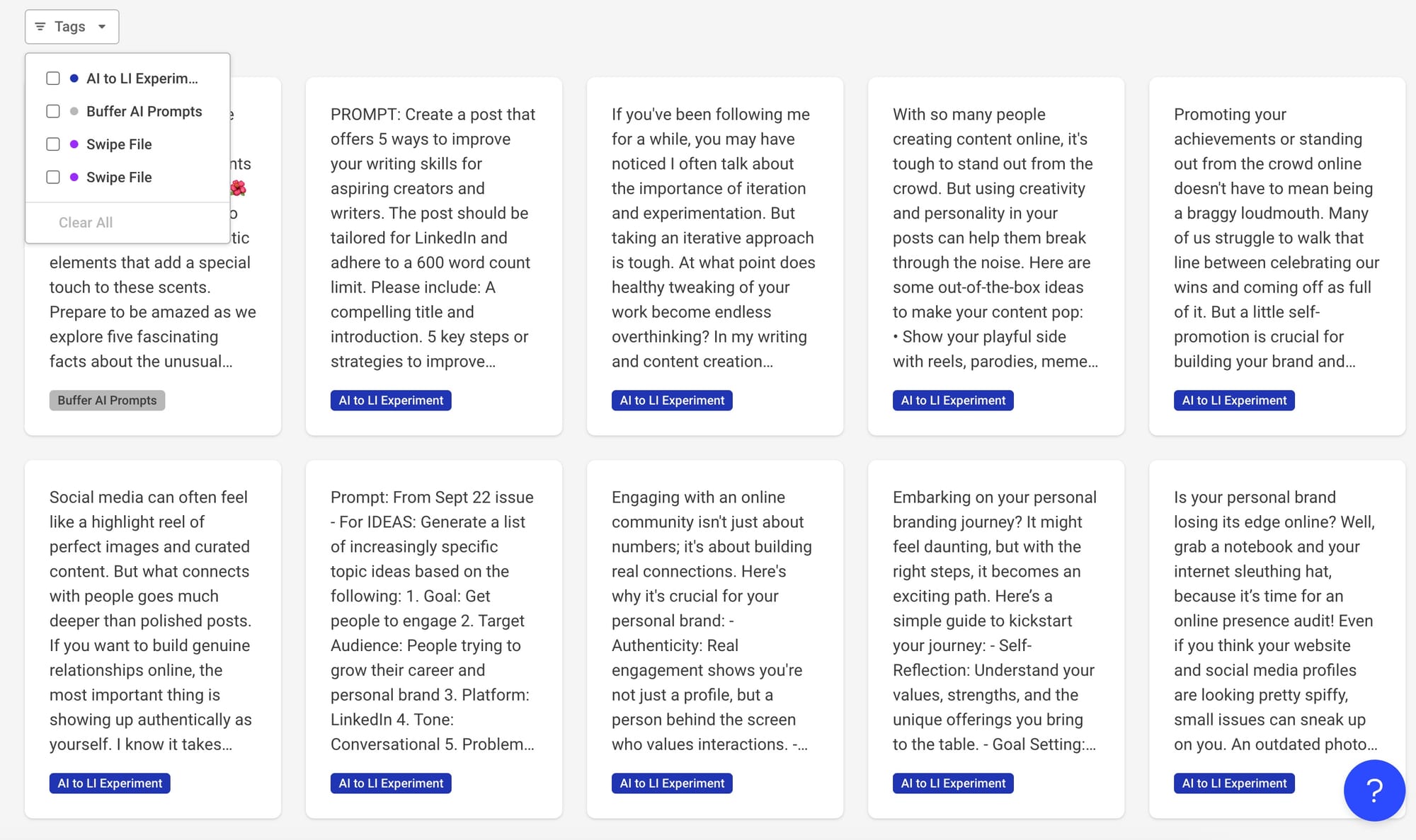Click the AI to LI Experiment badge on the online community card
Screen dimensions: 1416x840
click(671, 783)
